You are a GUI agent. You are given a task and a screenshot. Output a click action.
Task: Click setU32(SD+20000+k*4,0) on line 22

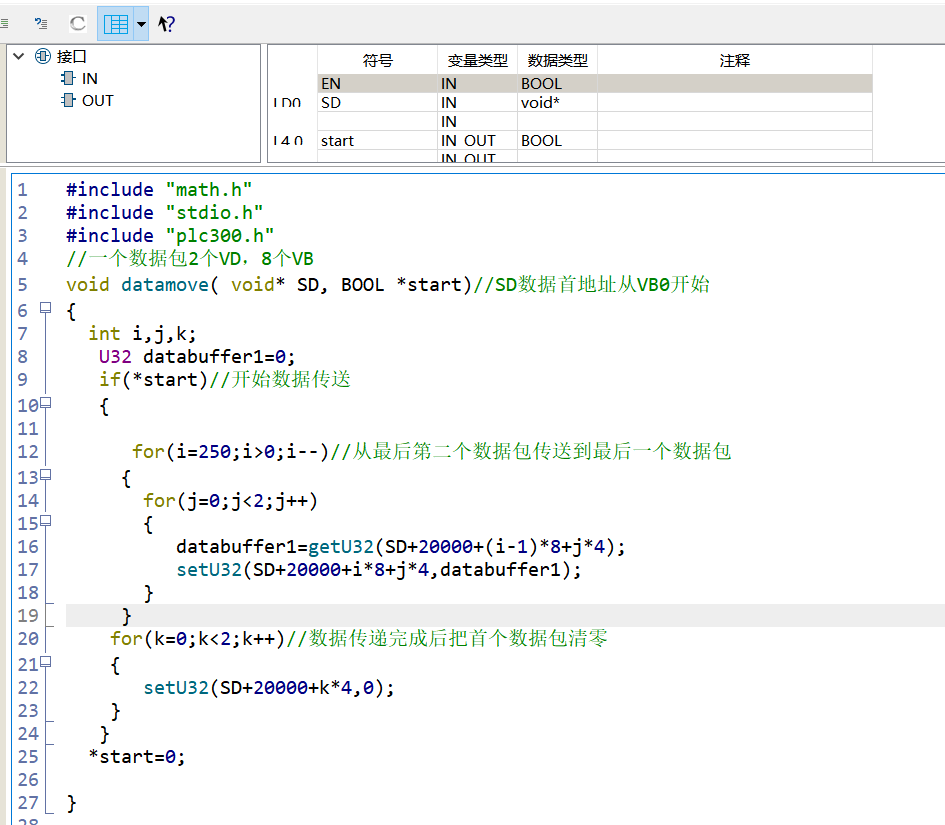pos(269,688)
